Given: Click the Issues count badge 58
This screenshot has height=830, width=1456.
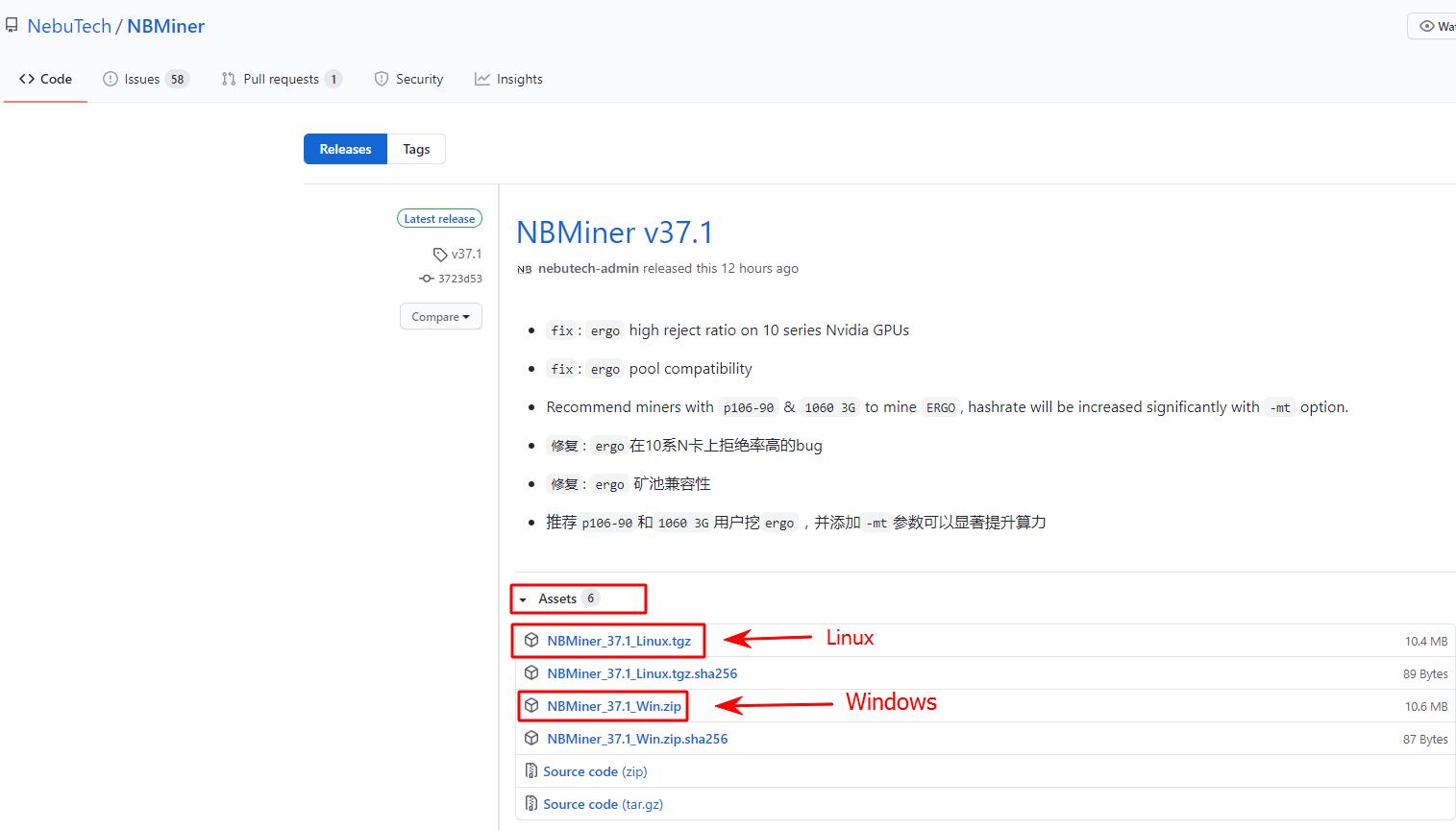Looking at the screenshot, I should (177, 79).
